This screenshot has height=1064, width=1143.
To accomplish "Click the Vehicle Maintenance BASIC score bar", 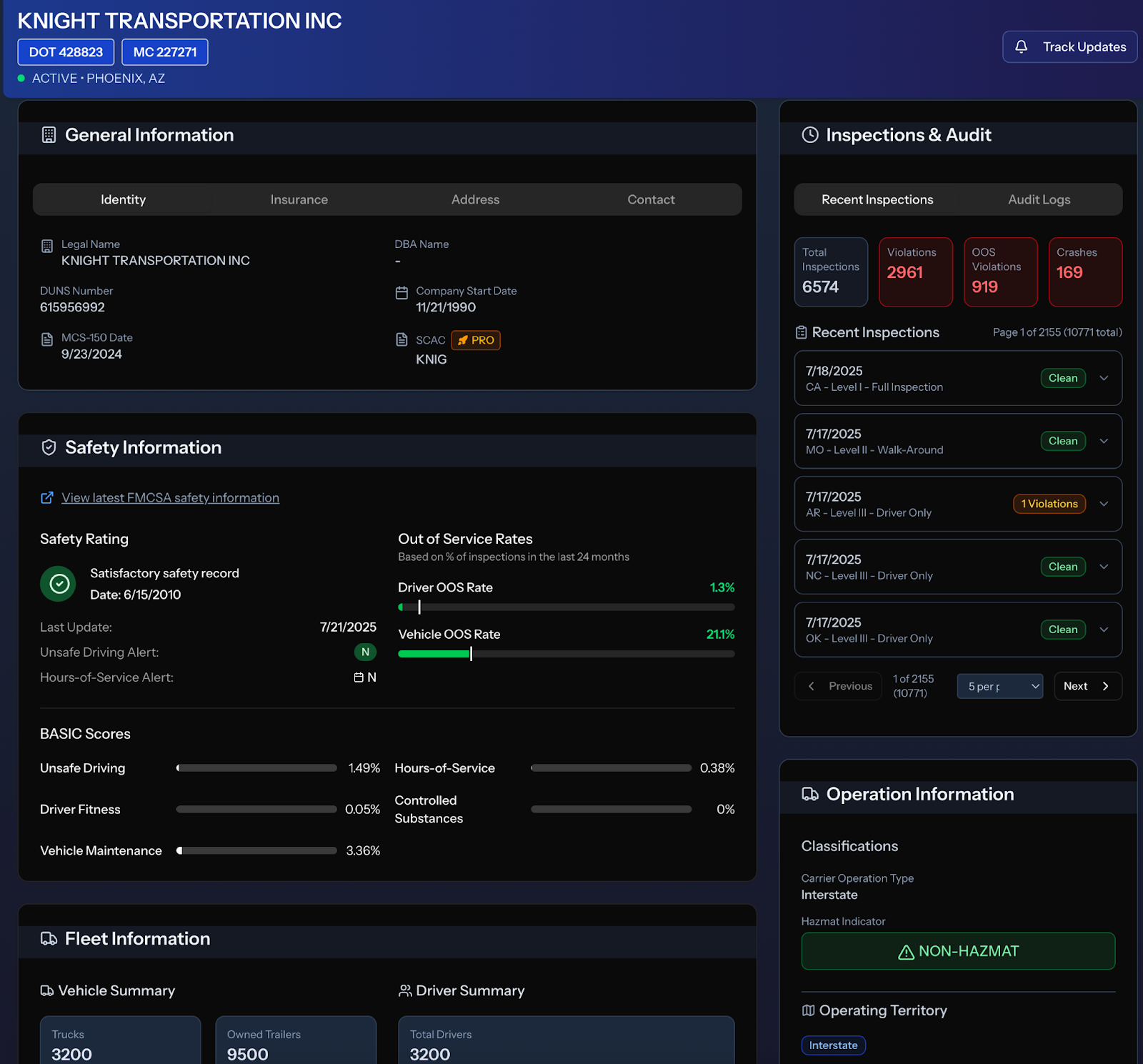I will point(256,851).
